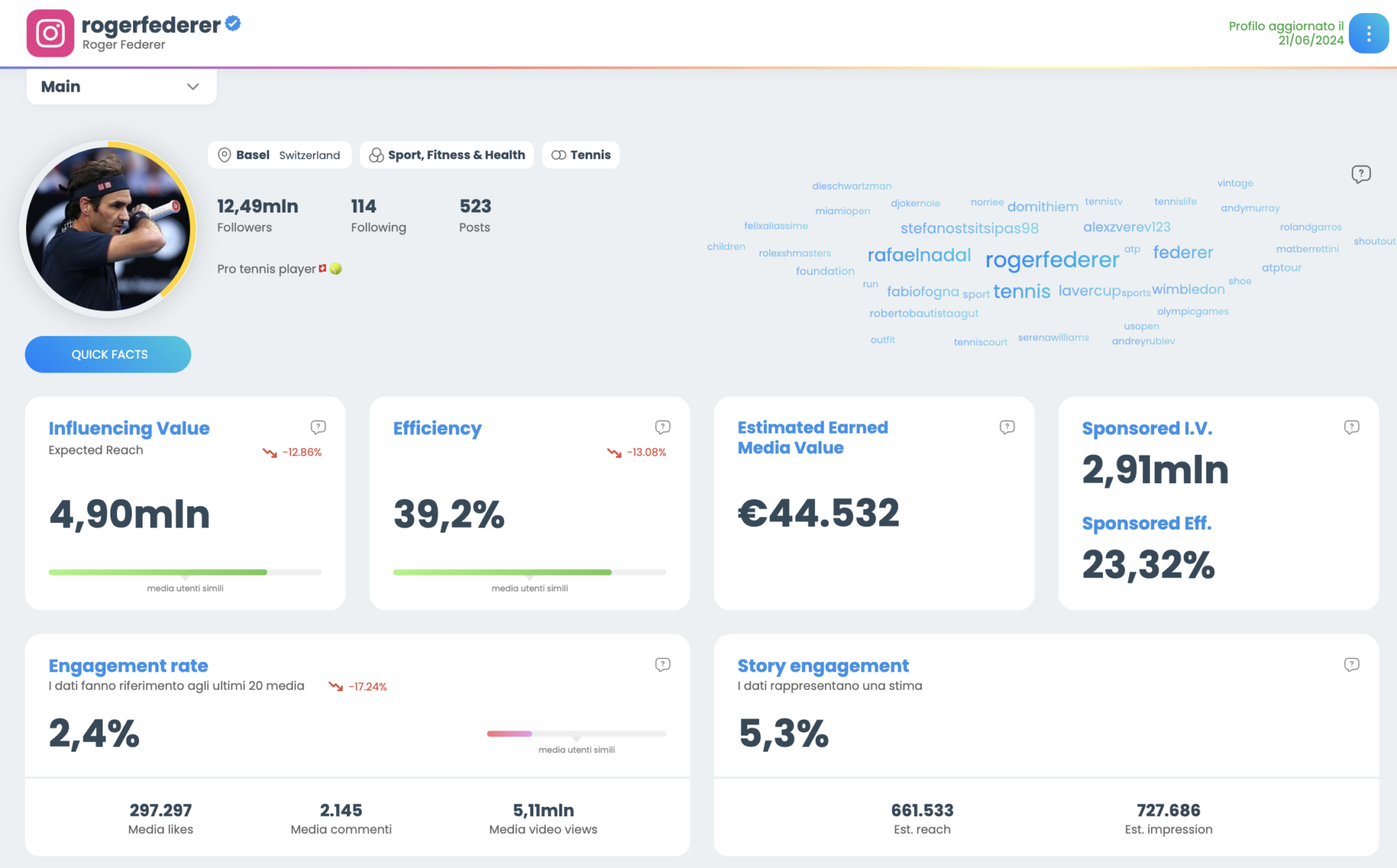
Task: Click the category icon beside Sport, Fitness & Health
Action: point(376,155)
